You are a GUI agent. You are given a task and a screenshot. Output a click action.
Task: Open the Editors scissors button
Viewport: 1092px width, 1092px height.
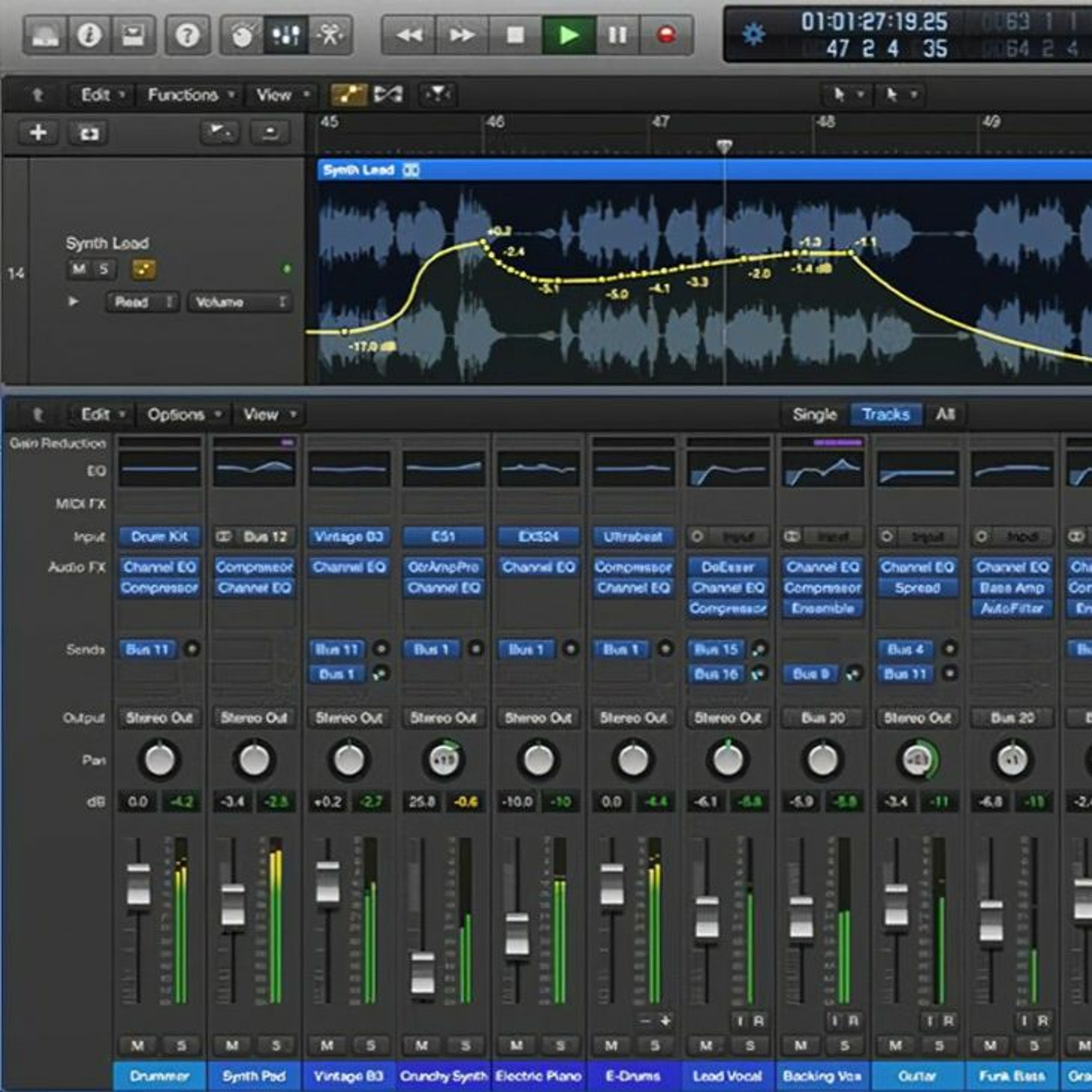coord(330,35)
